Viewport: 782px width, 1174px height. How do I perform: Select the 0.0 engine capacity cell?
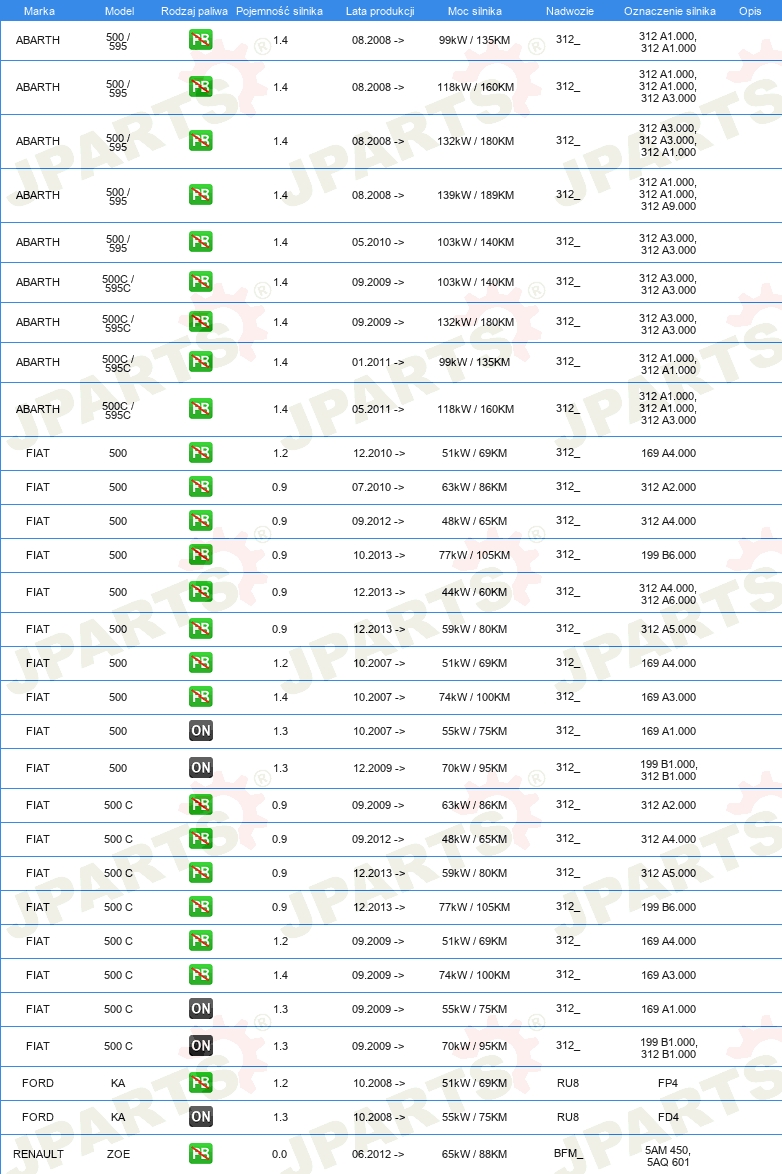coord(279,1154)
